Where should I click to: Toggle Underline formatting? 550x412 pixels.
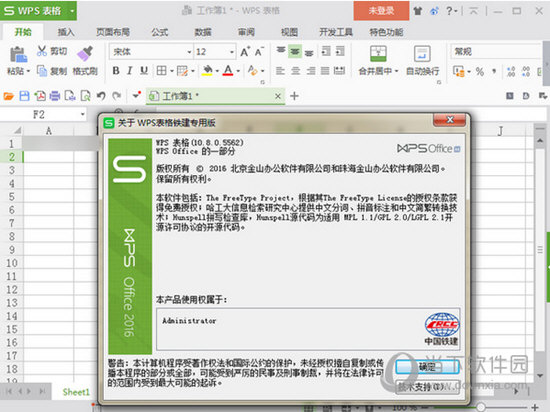point(144,71)
